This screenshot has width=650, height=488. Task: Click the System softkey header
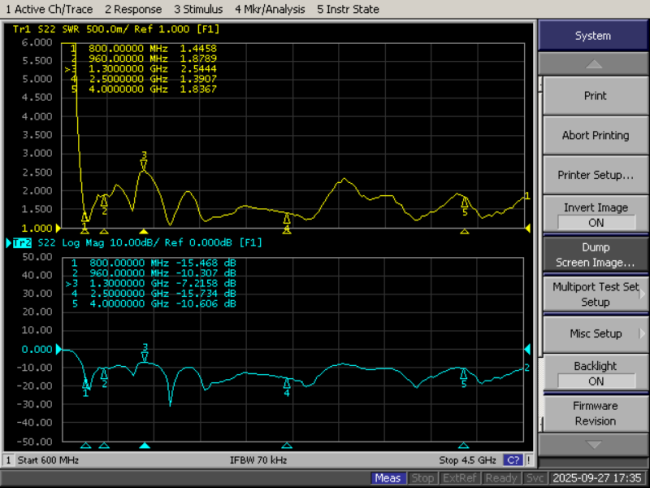593,36
